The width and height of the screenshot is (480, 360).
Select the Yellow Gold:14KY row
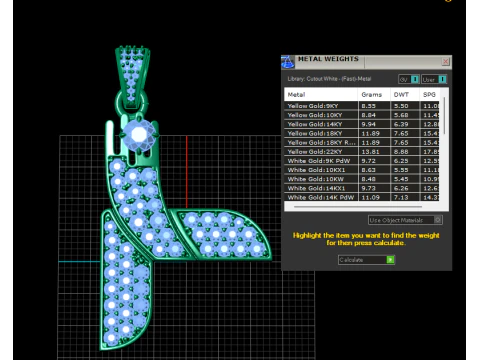click(363, 124)
